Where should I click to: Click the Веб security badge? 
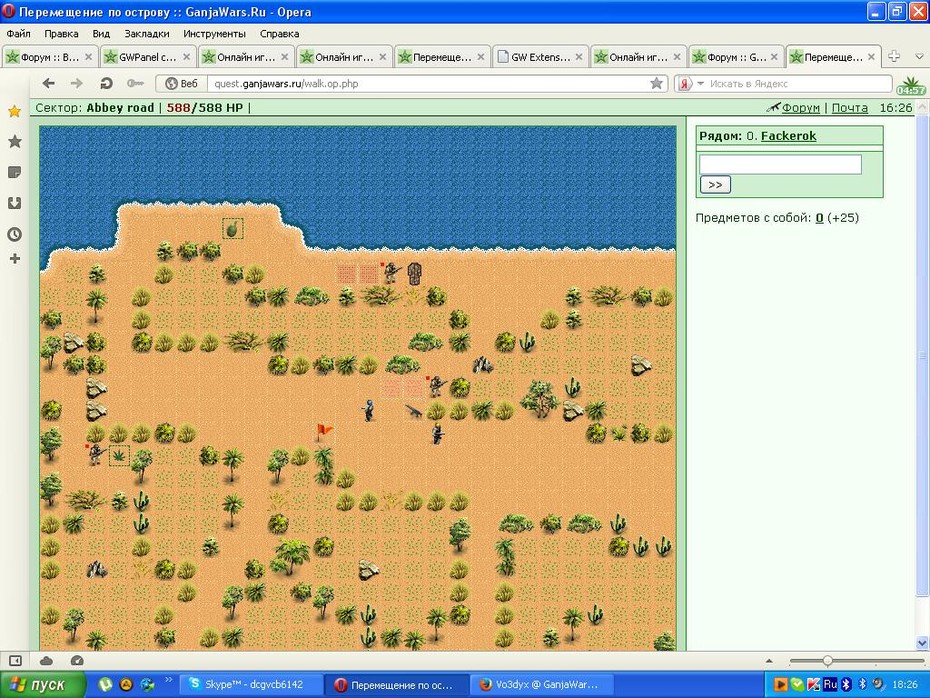pyautogui.click(x=181, y=84)
